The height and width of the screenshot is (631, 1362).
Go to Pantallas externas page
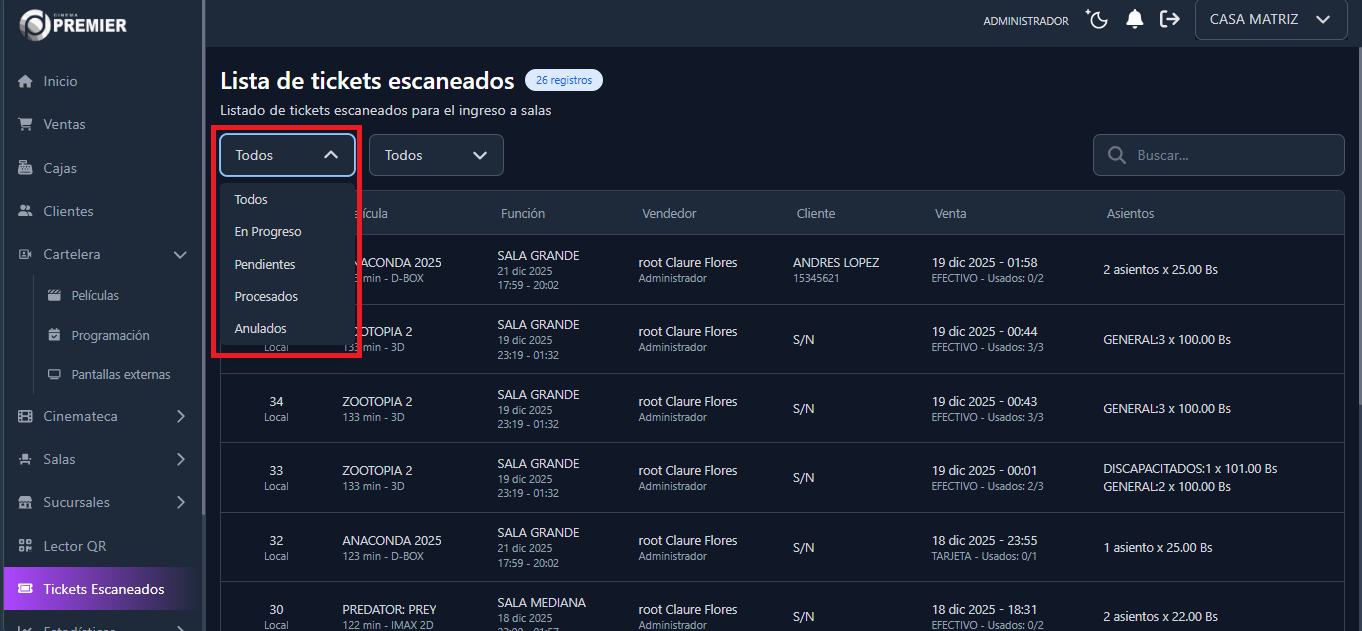click(x=120, y=375)
